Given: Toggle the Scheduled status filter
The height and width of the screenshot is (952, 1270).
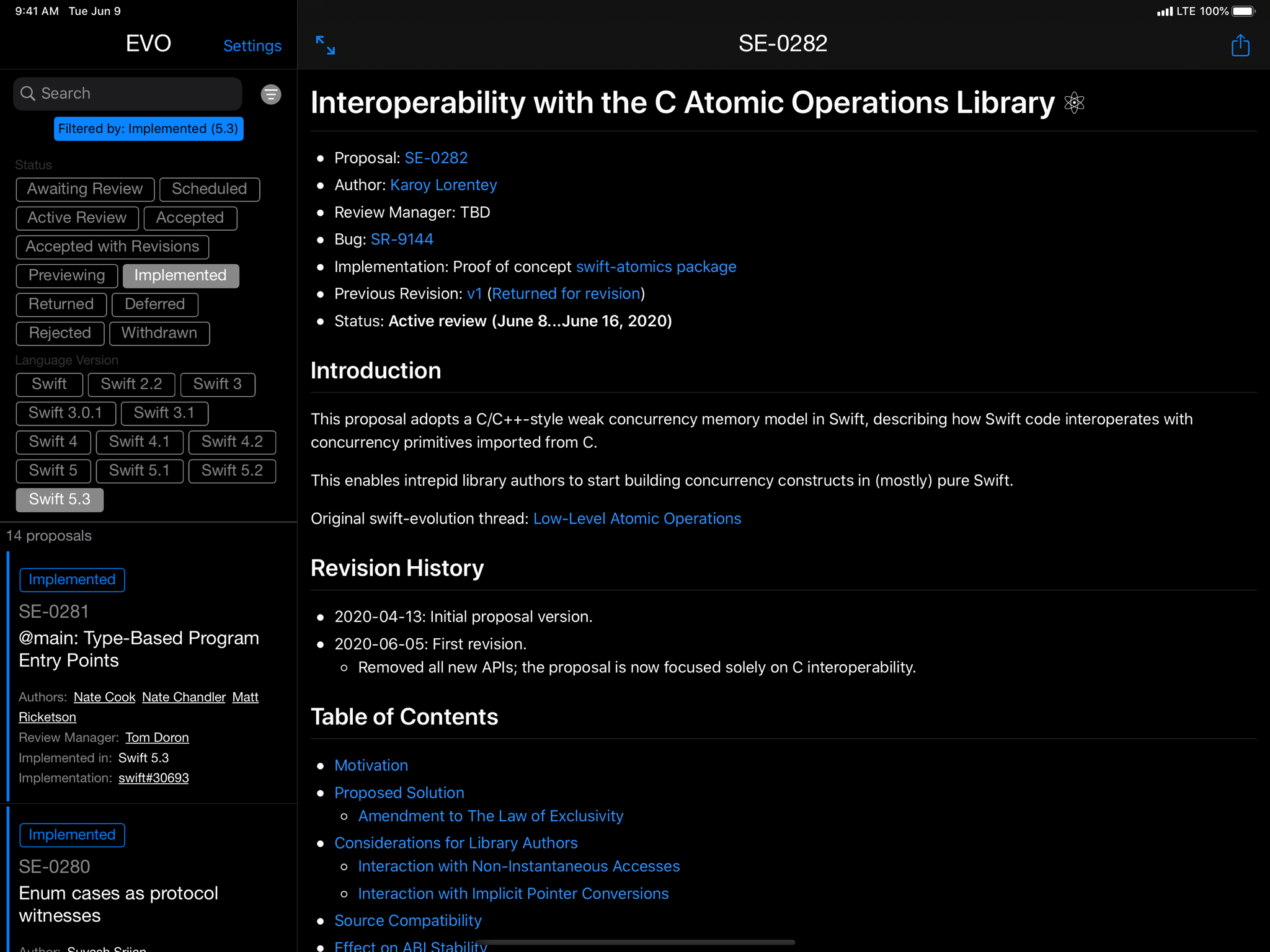Looking at the screenshot, I should [210, 189].
